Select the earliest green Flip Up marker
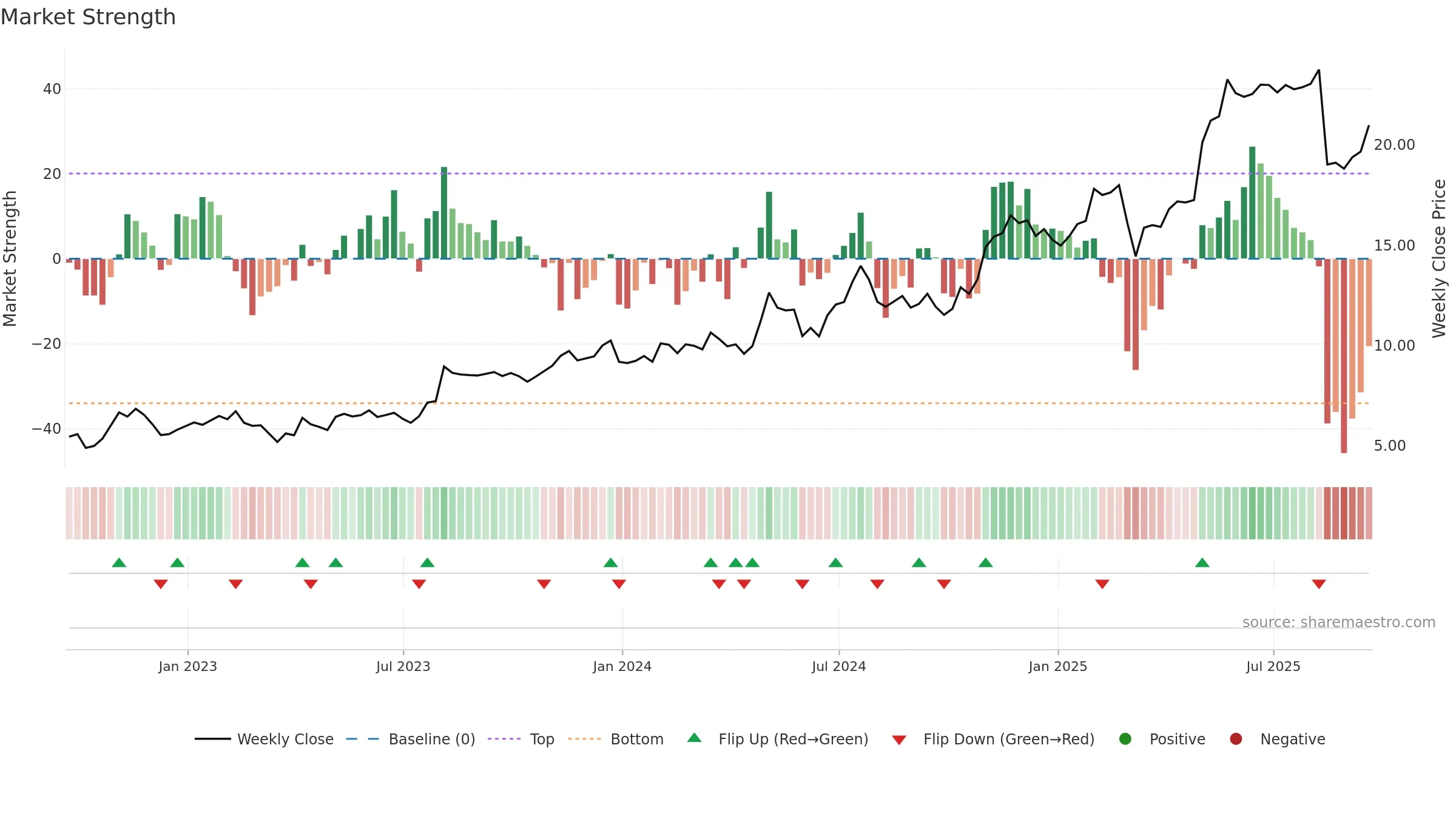The image size is (1456, 819). tap(119, 562)
